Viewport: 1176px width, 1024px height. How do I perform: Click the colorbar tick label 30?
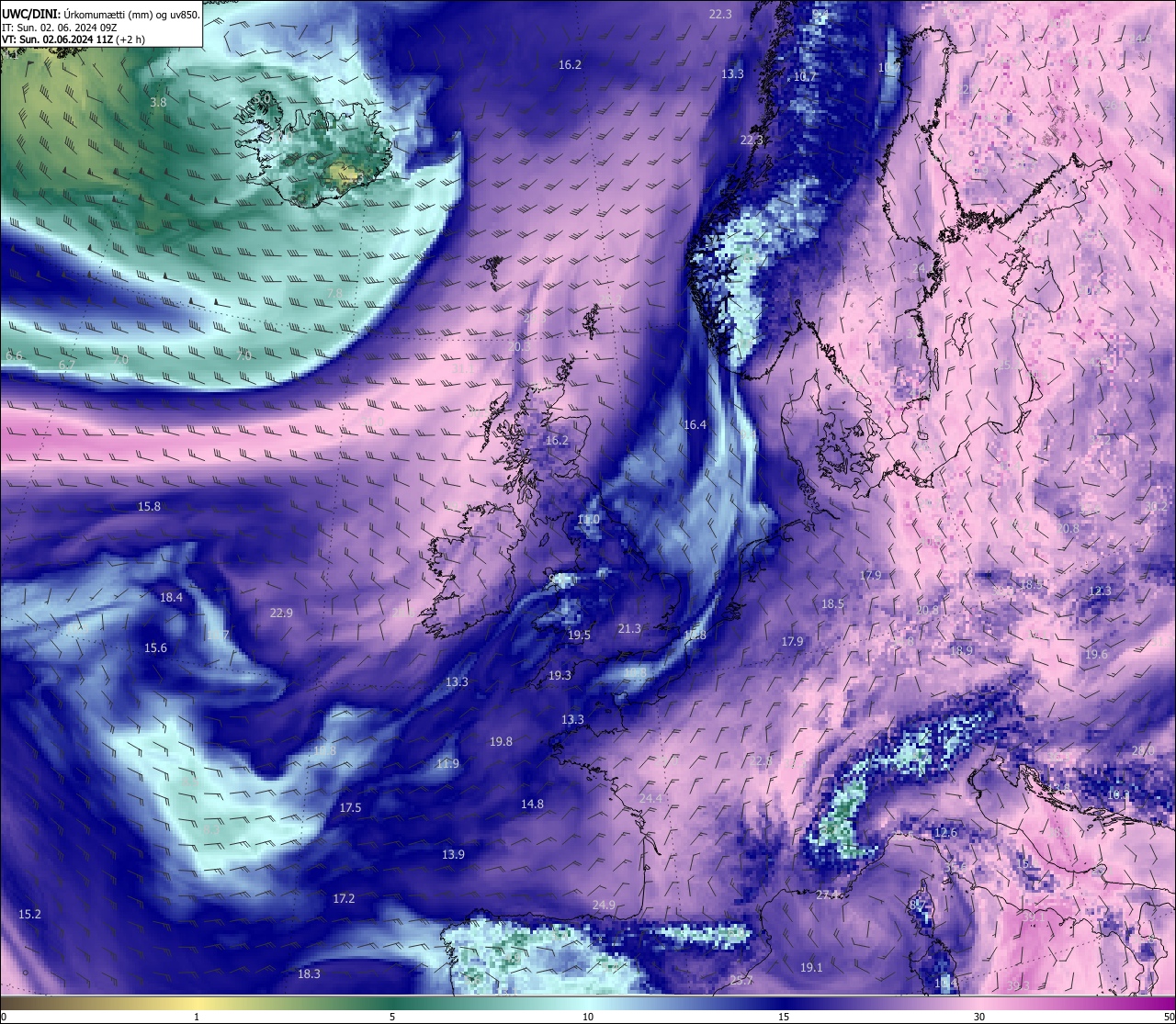(x=979, y=1017)
